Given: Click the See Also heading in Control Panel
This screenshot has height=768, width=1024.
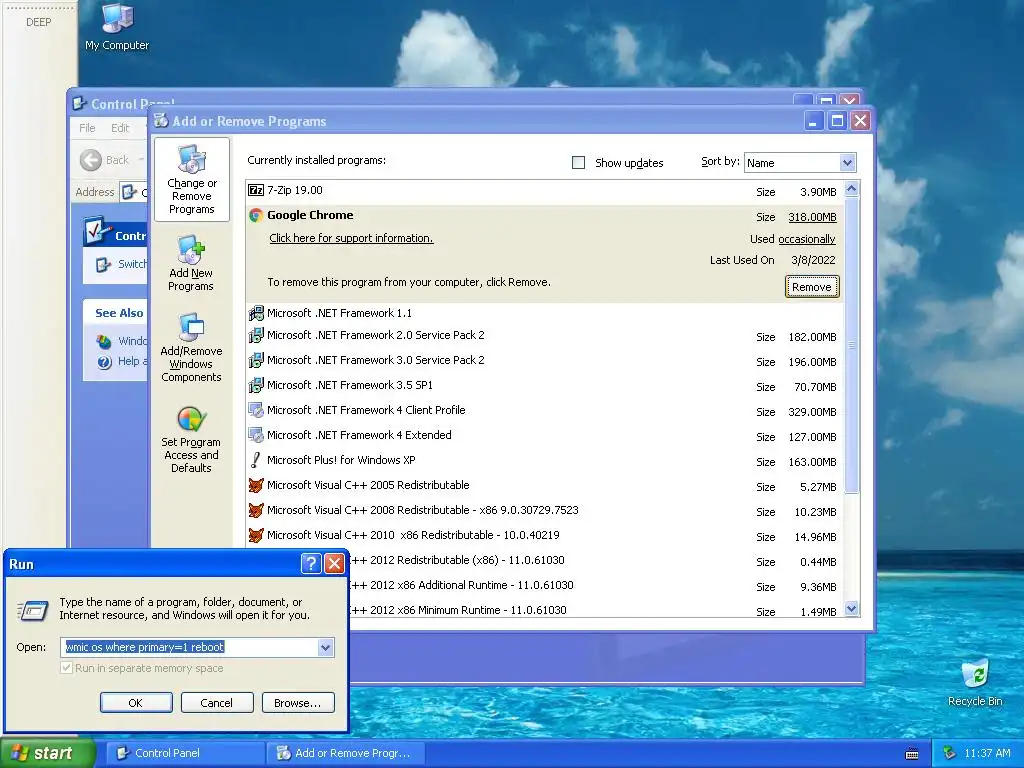Looking at the screenshot, I should coord(119,313).
